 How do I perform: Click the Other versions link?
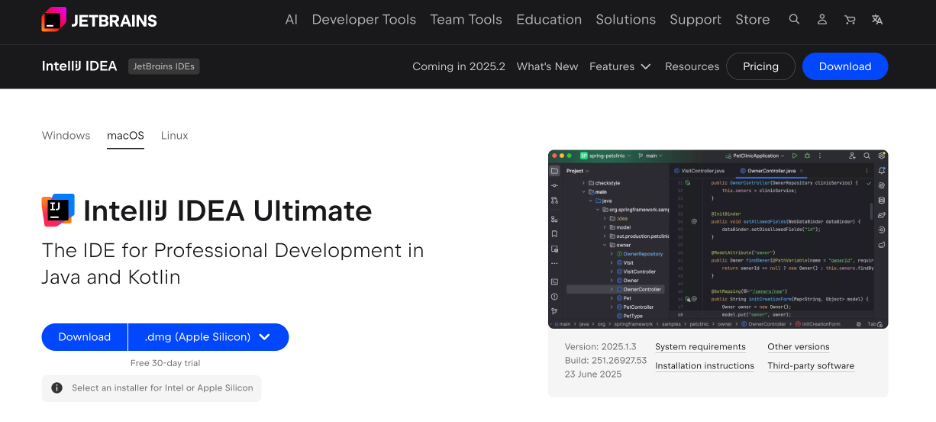[x=798, y=347]
